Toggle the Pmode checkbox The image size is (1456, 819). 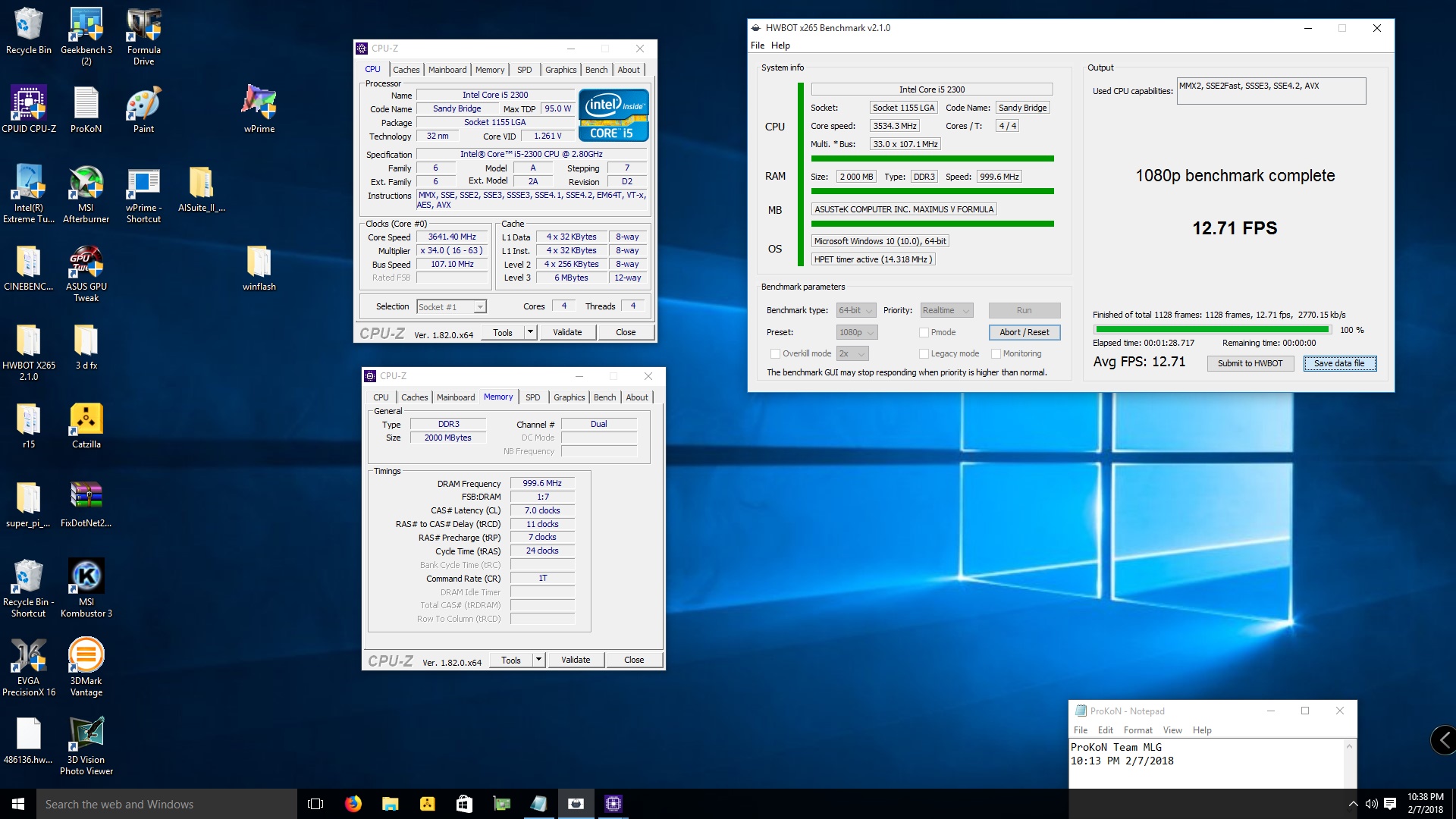tap(924, 332)
